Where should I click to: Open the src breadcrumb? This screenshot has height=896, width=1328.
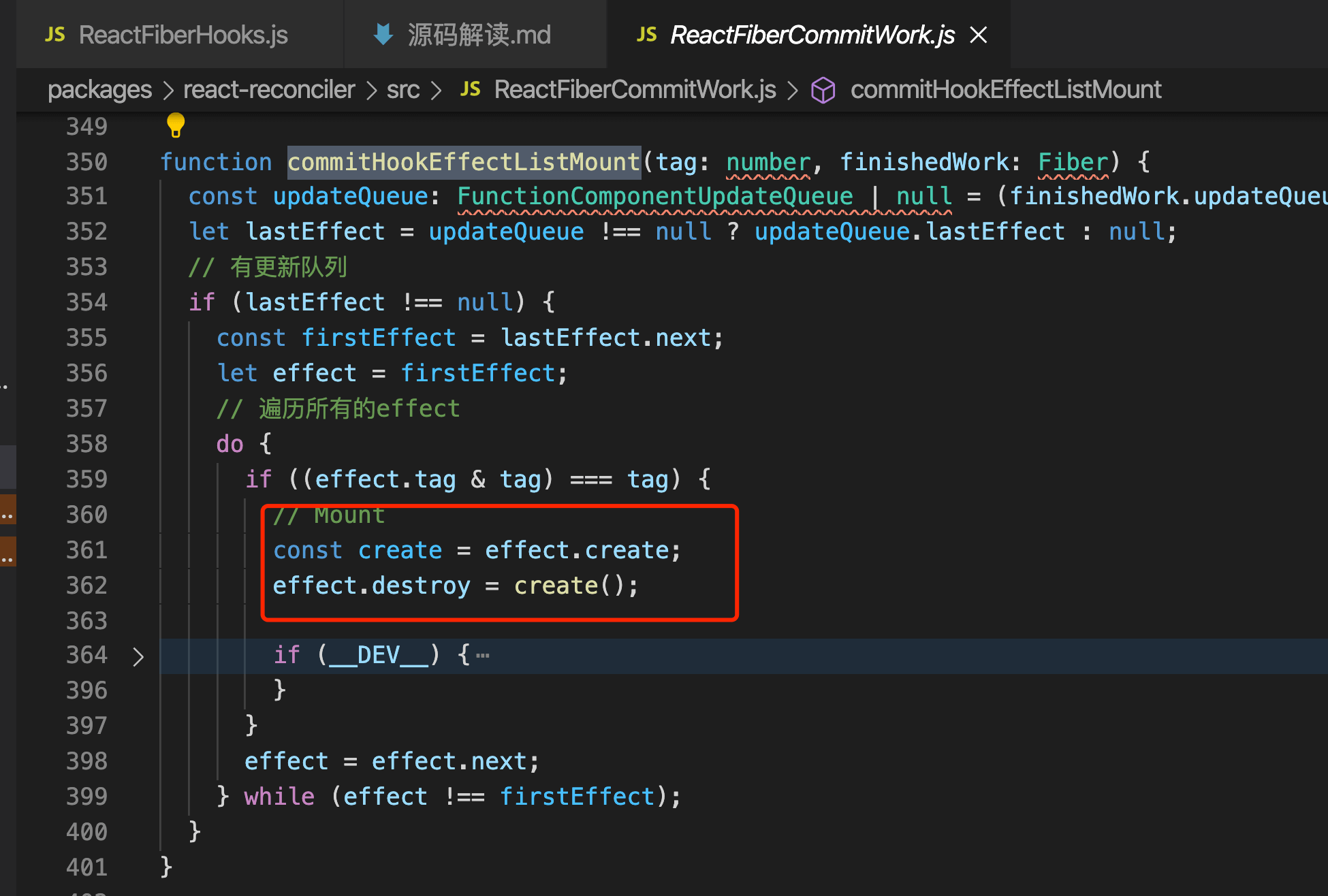click(403, 89)
